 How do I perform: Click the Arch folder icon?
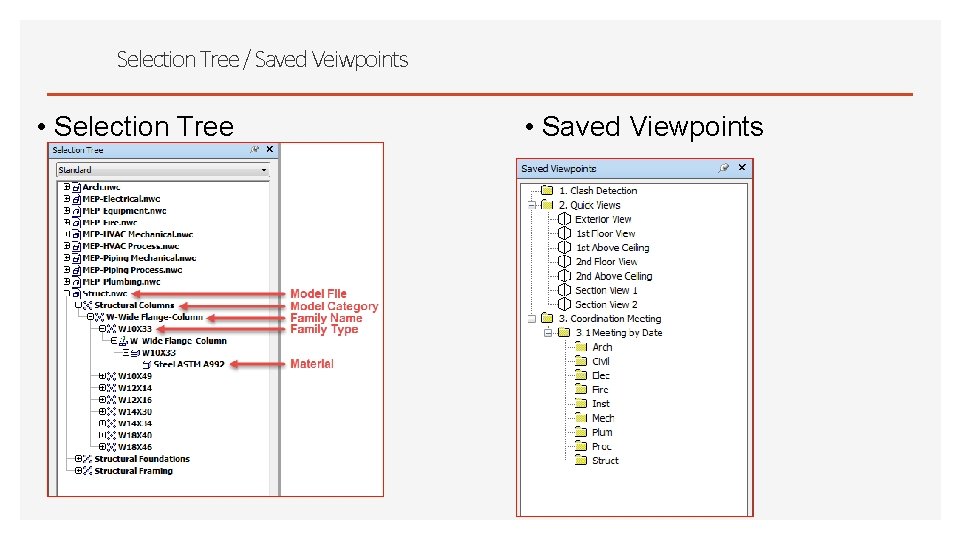coord(582,347)
